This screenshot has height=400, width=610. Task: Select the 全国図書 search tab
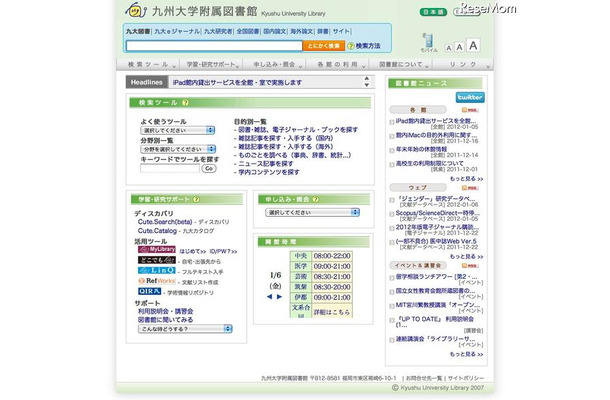click(x=247, y=32)
